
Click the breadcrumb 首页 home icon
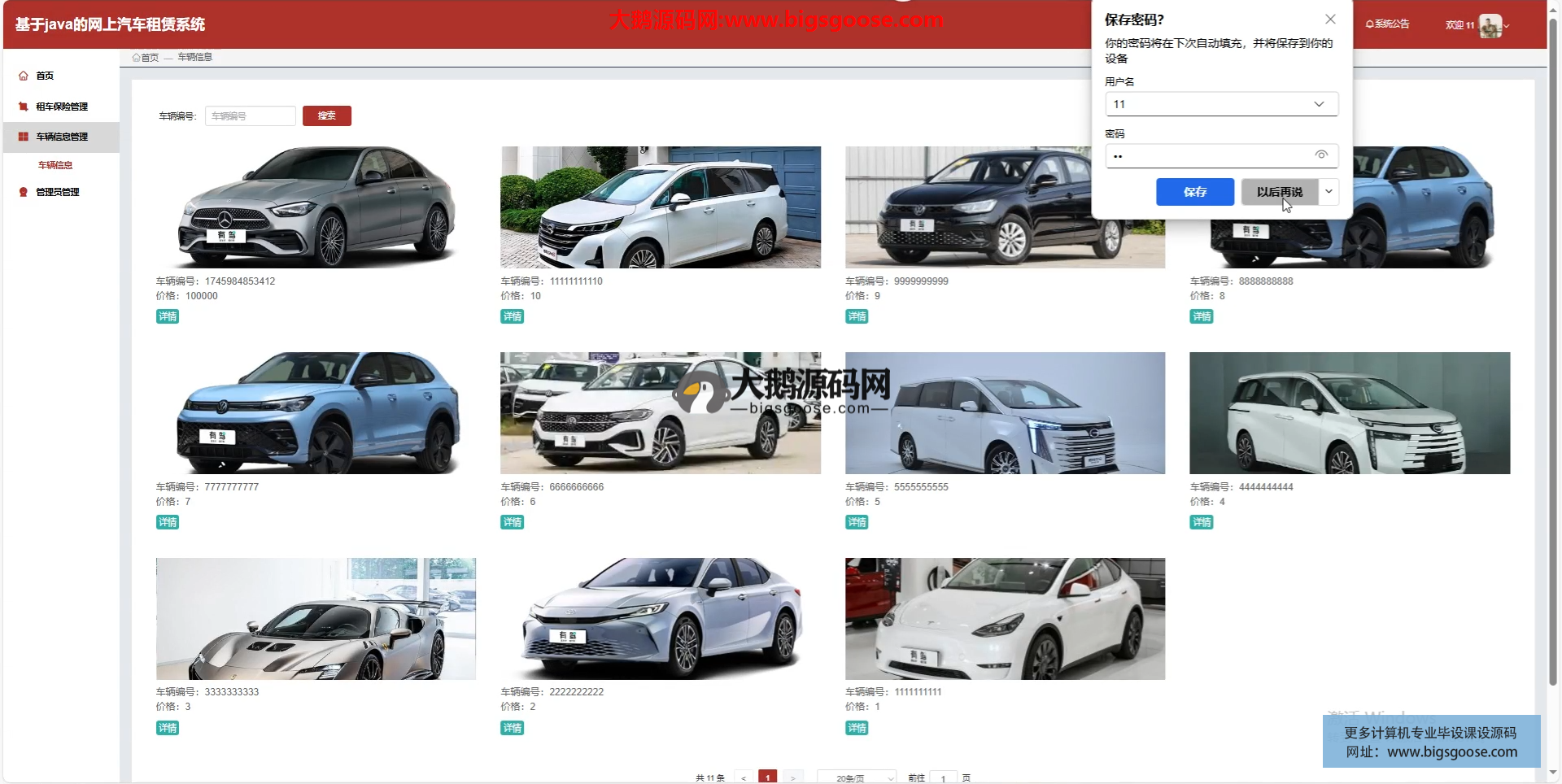point(137,58)
